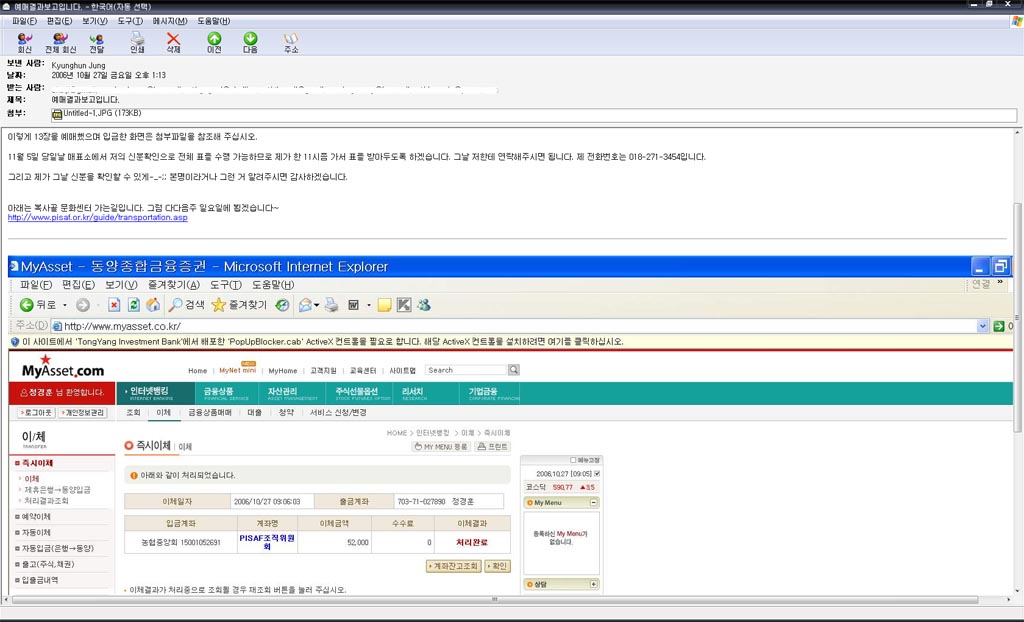Click the 로그아웃 button
Image resolution: width=1024 pixels, height=622 pixels.
click(37, 413)
